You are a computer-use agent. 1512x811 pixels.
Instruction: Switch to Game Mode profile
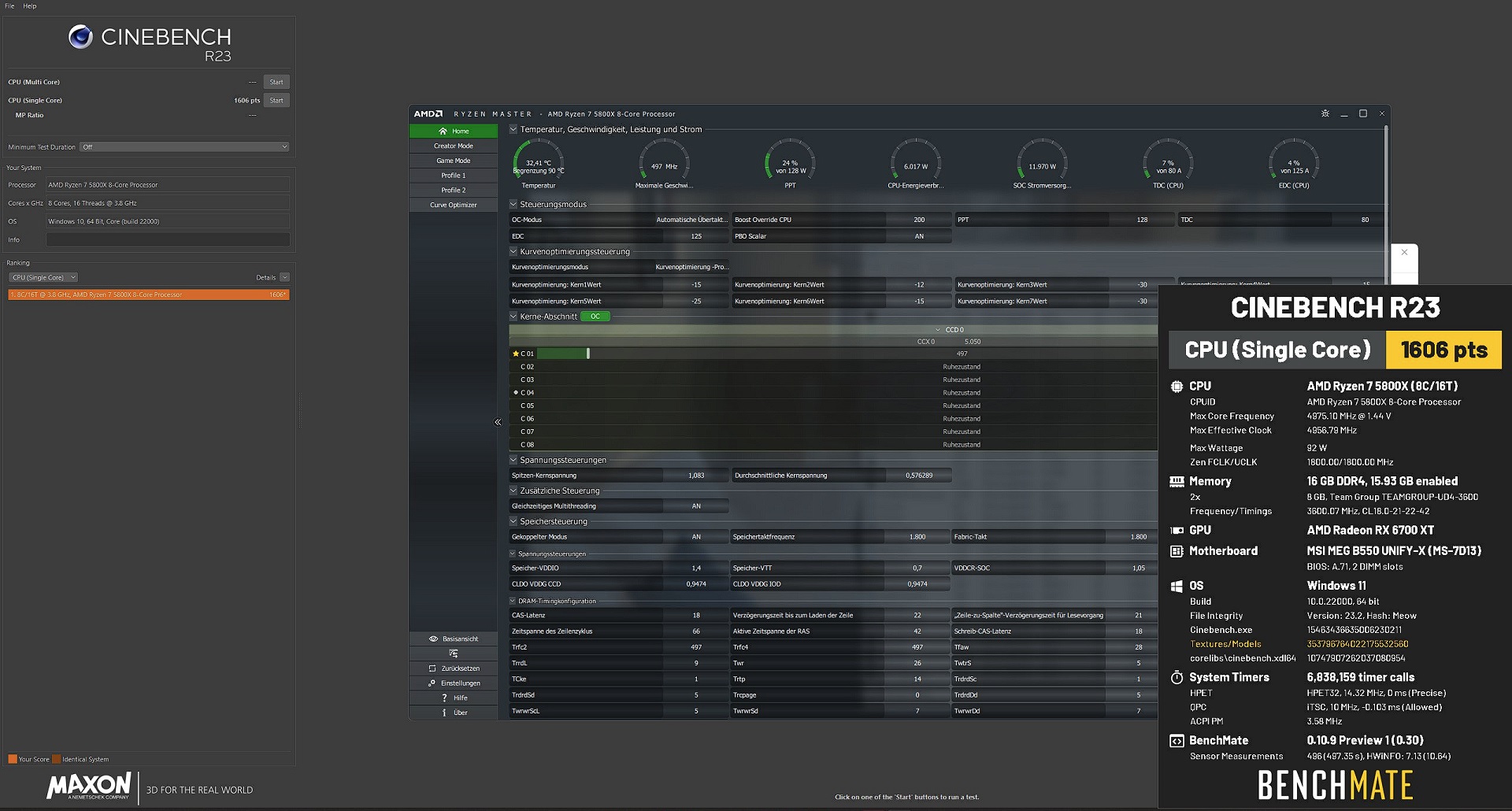pyautogui.click(x=454, y=161)
